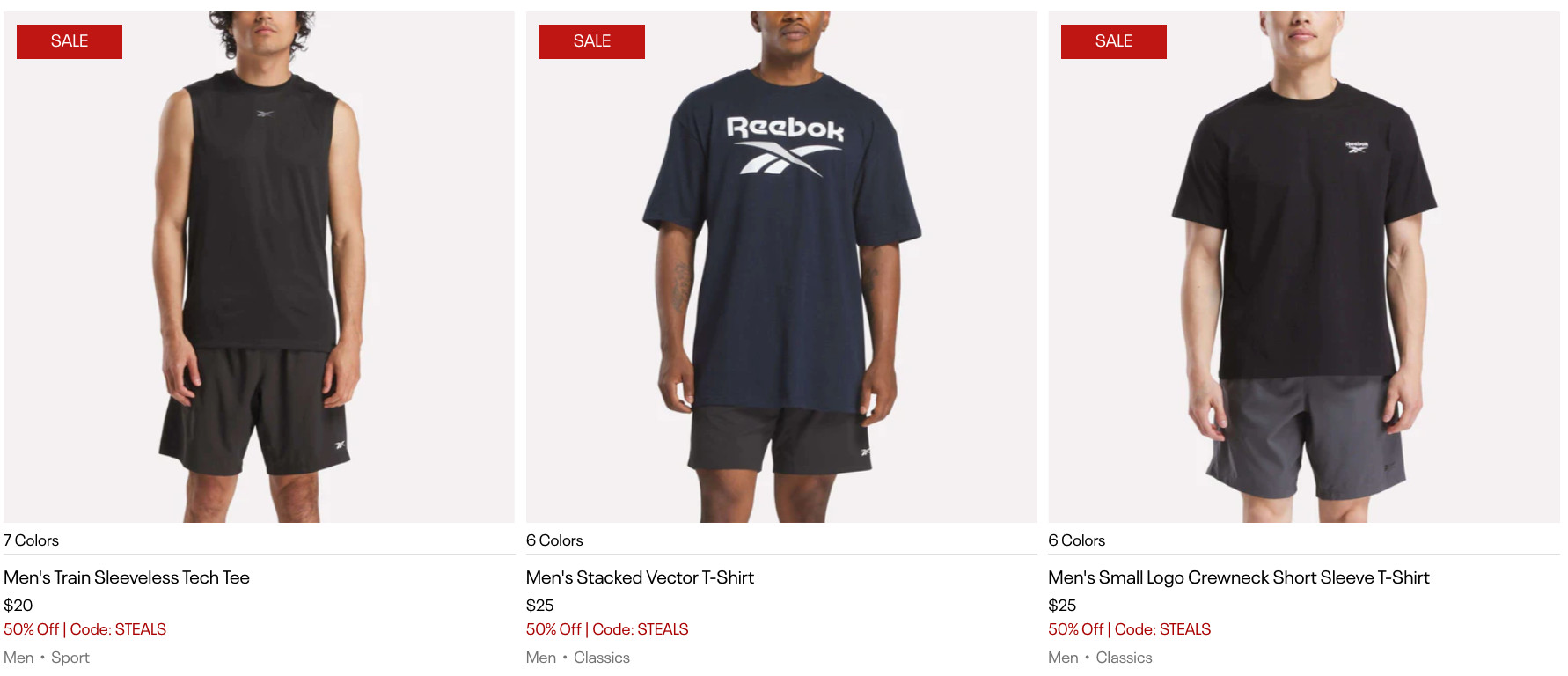The width and height of the screenshot is (1568, 676).
Task: Open the black Small Logo Crewneck image
Action: [x=1304, y=267]
